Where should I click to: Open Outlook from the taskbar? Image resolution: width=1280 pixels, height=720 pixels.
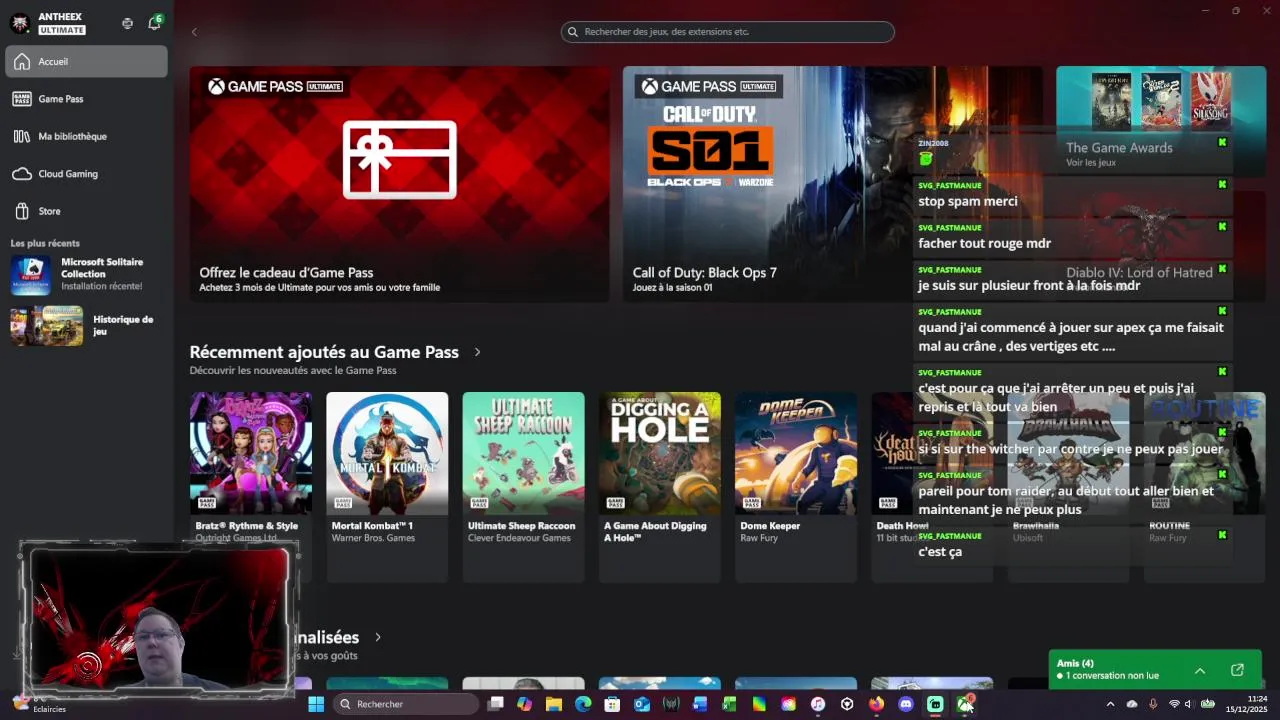pyautogui.click(x=642, y=704)
